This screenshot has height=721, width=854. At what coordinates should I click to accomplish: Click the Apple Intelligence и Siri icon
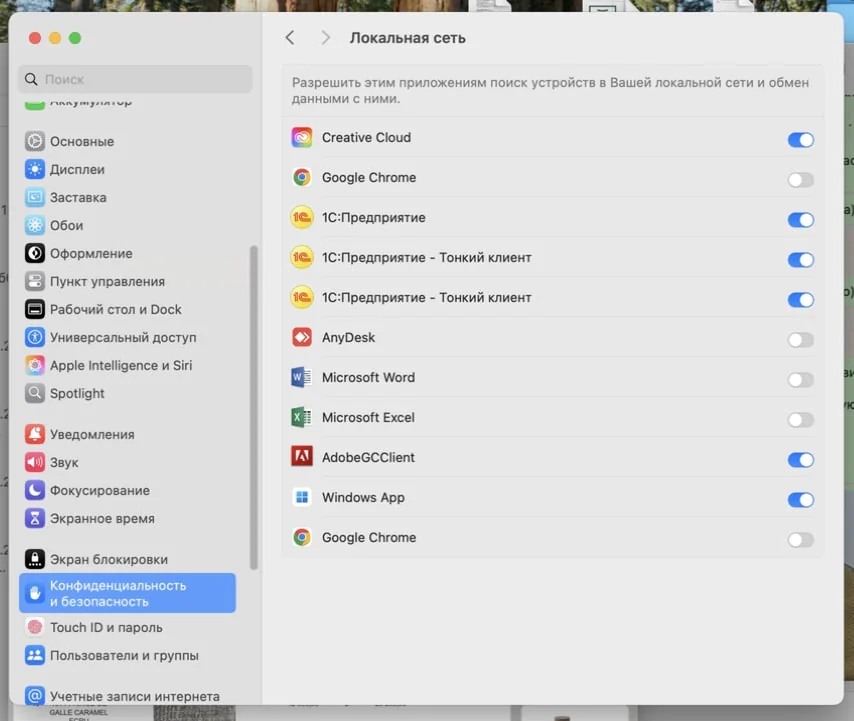35,365
